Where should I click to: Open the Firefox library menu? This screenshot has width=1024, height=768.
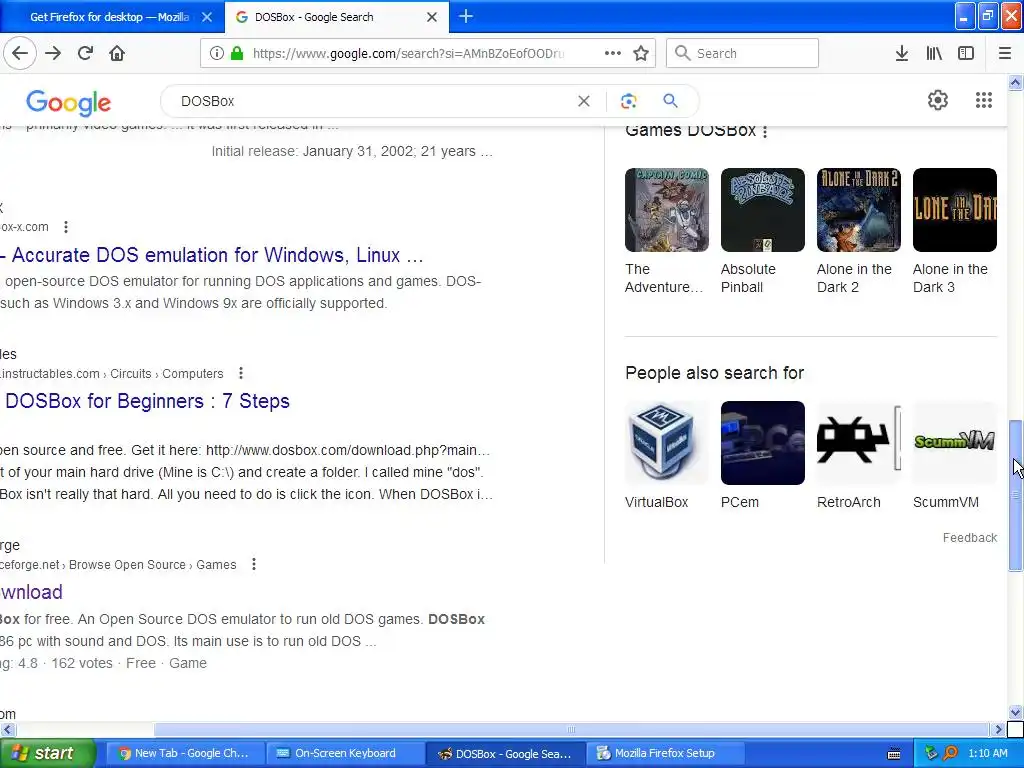click(934, 54)
